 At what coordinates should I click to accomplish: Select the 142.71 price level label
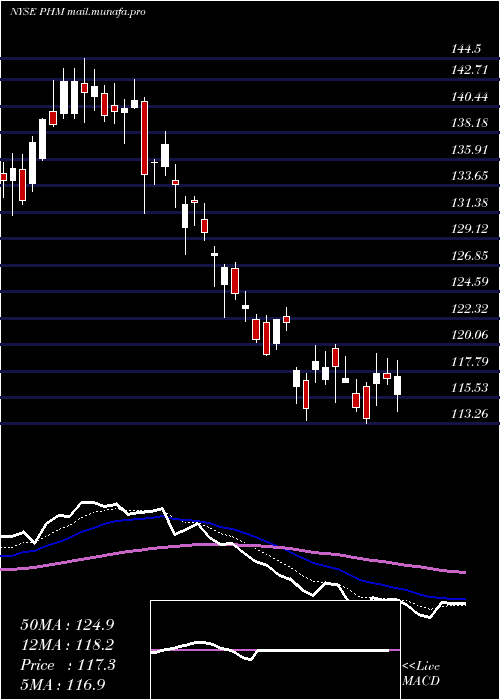click(x=470, y=70)
